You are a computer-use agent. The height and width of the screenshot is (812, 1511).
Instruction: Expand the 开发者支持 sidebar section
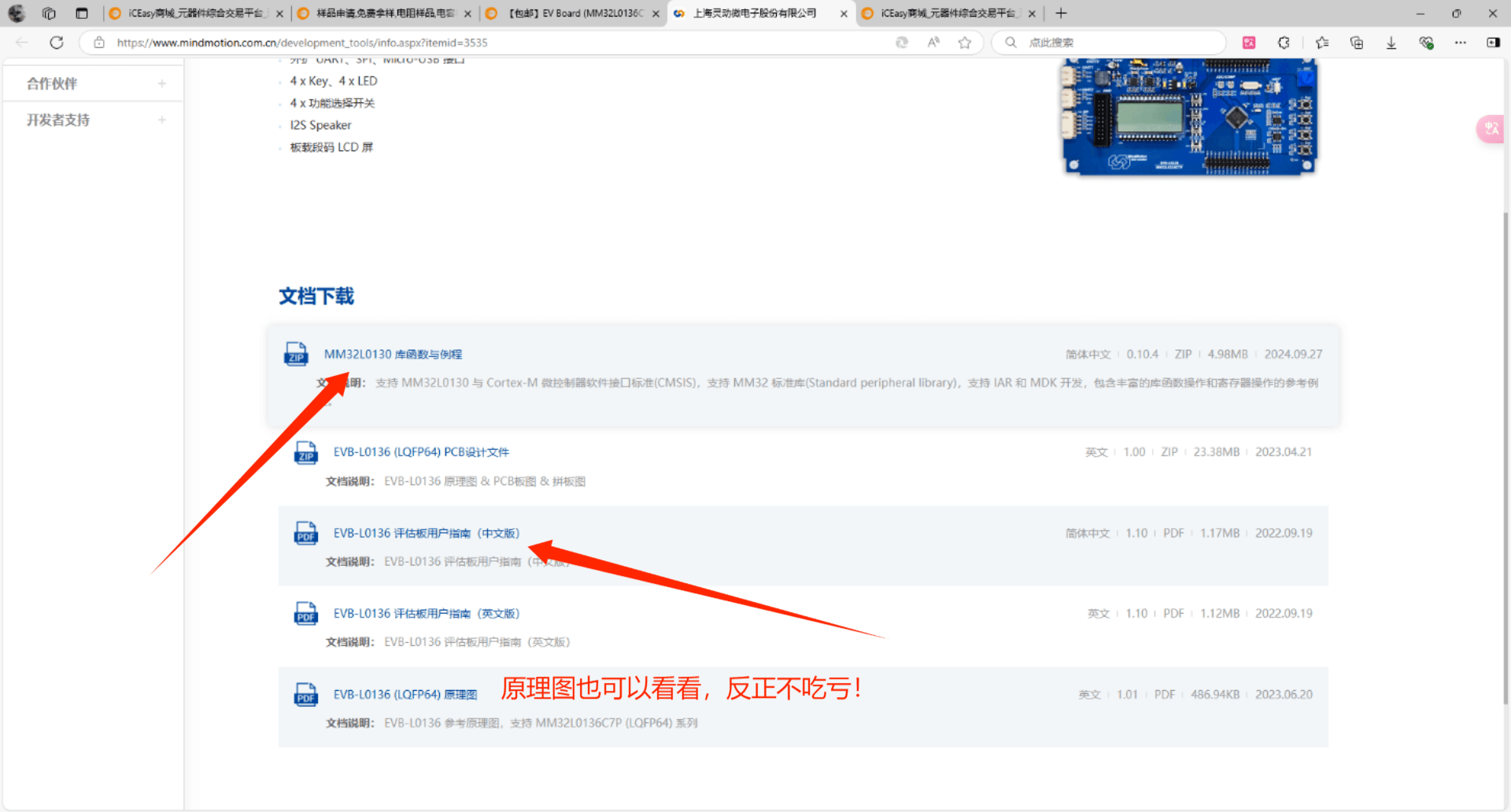pyautogui.click(x=161, y=120)
